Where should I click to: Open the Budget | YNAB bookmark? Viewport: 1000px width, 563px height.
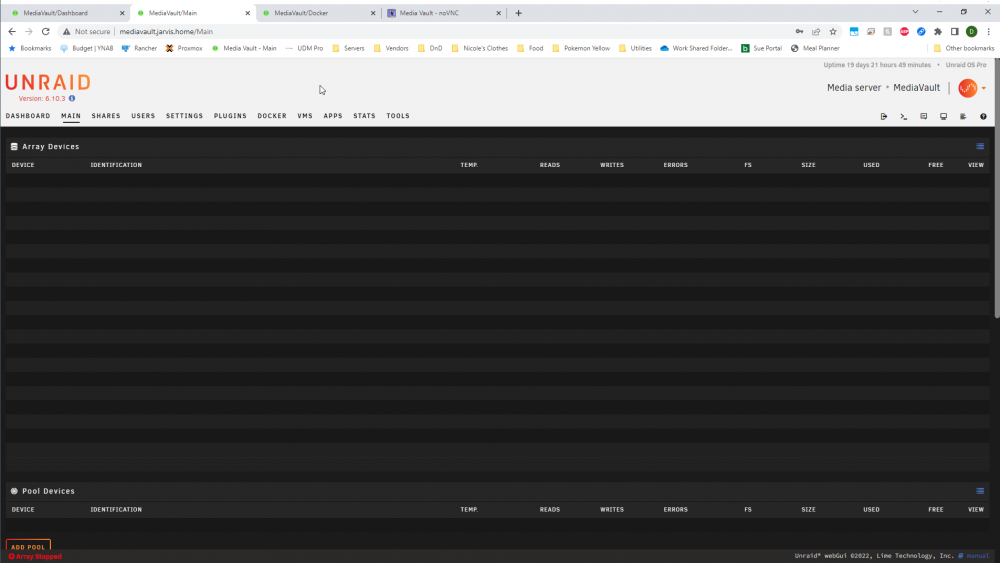click(x=87, y=48)
